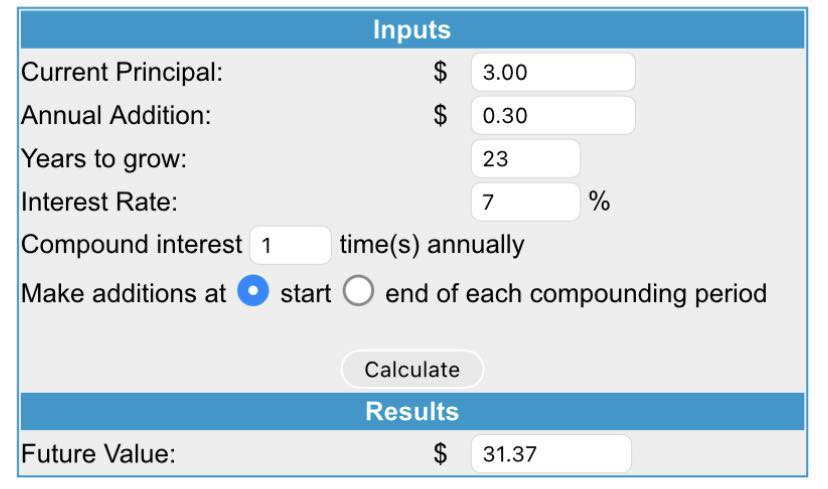The width and height of the screenshot is (828, 489).
Task: Click the Interest Rate input box
Action: click(525, 202)
